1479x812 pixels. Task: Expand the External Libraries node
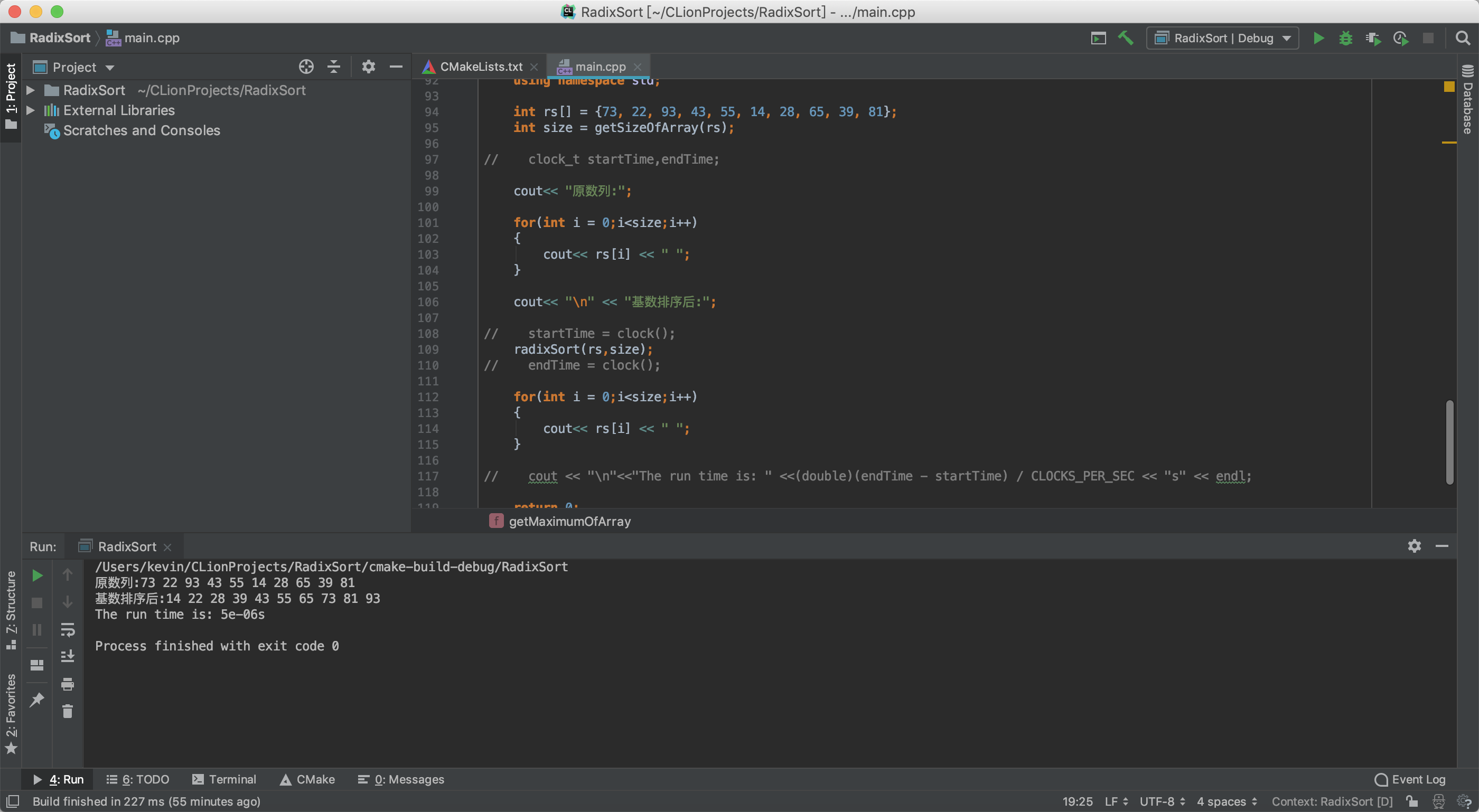pyautogui.click(x=31, y=110)
